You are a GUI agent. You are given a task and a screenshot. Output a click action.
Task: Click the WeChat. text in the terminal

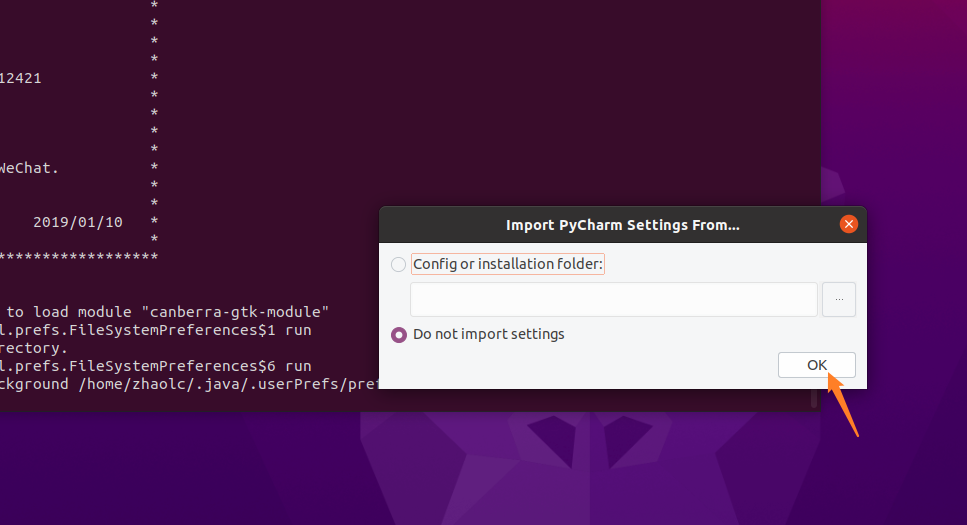29,168
